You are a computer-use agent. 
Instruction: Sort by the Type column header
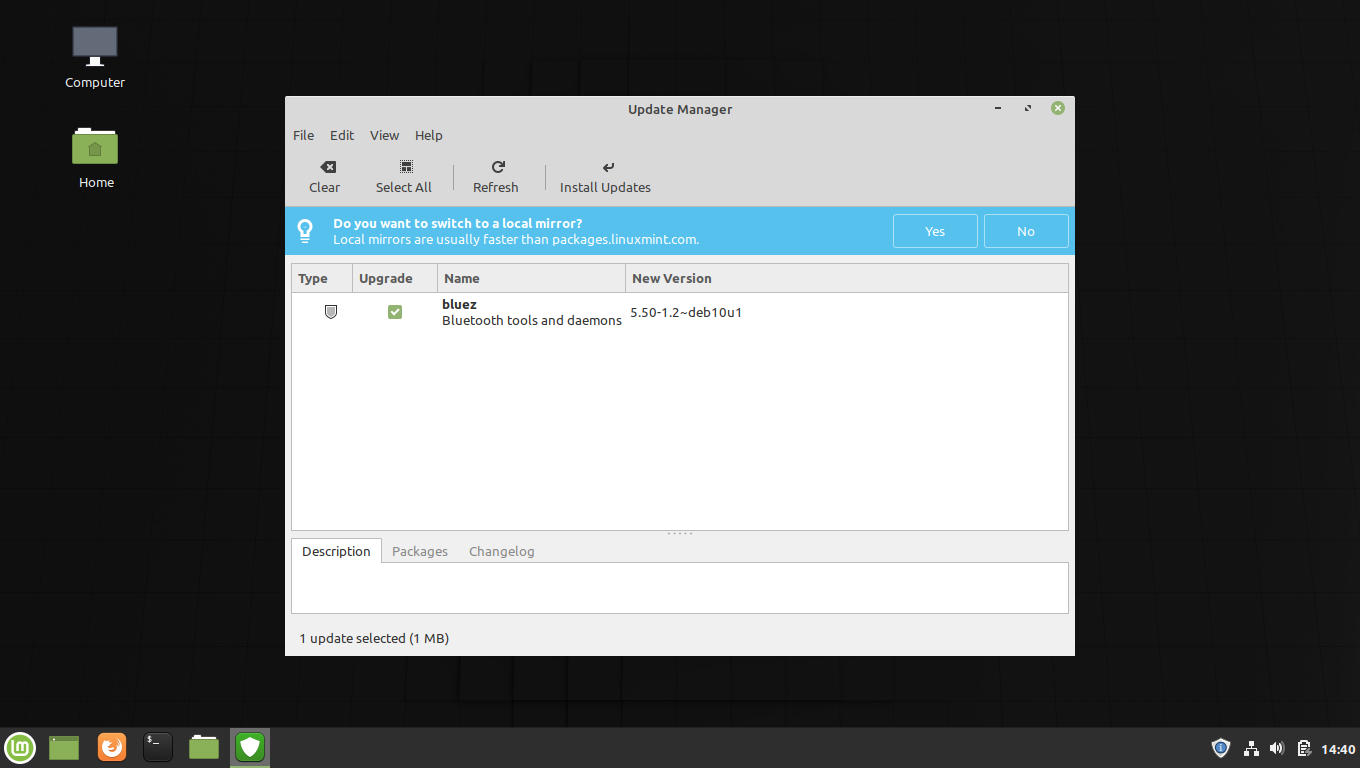(x=322, y=278)
